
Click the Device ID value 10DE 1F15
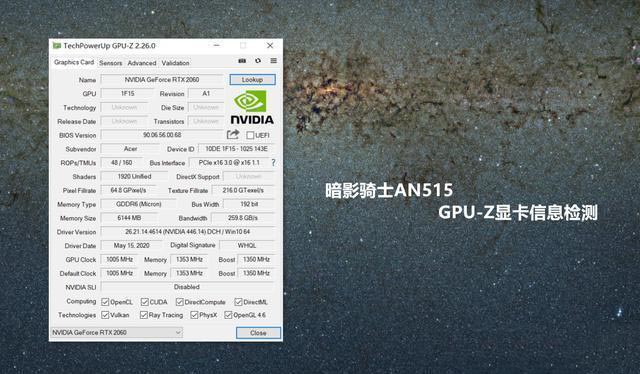click(236, 149)
